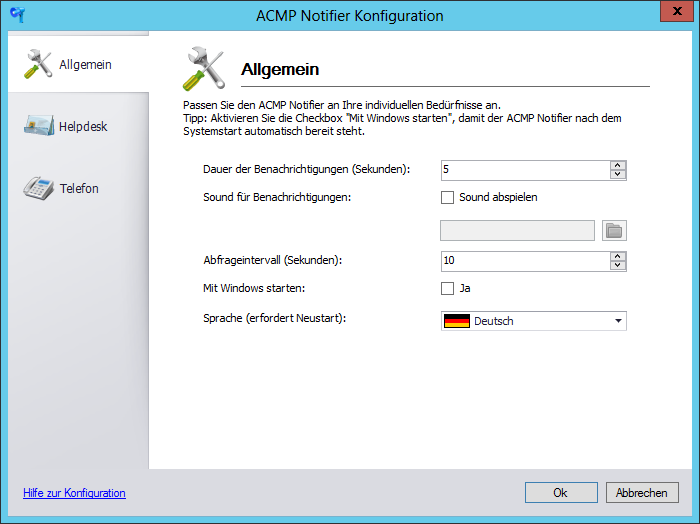The height and width of the screenshot is (524, 700).
Task: Close the ACMP Notifier Konfiguration window
Action: (677, 11)
